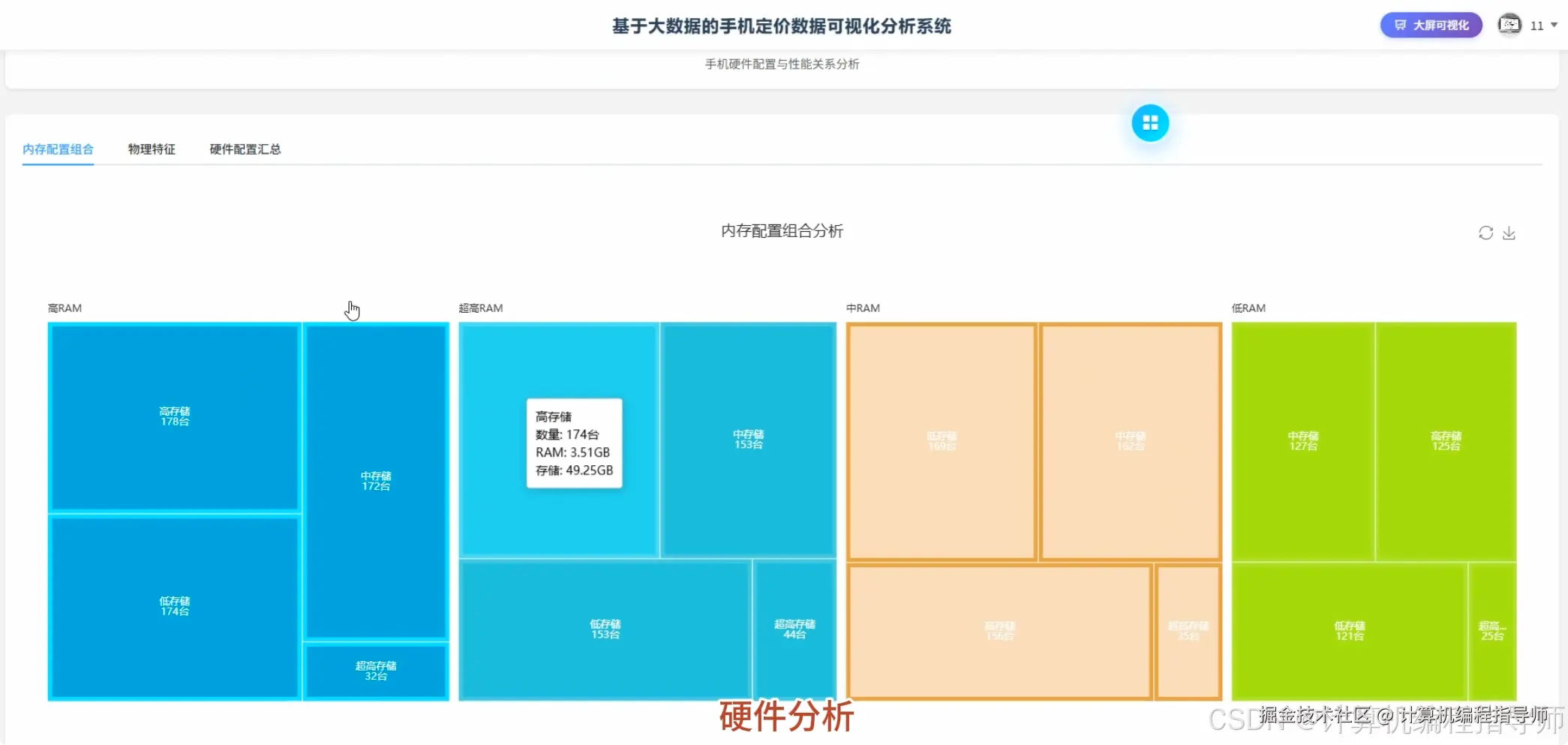Open the 大屏可视化 big-screen view

(1430, 24)
